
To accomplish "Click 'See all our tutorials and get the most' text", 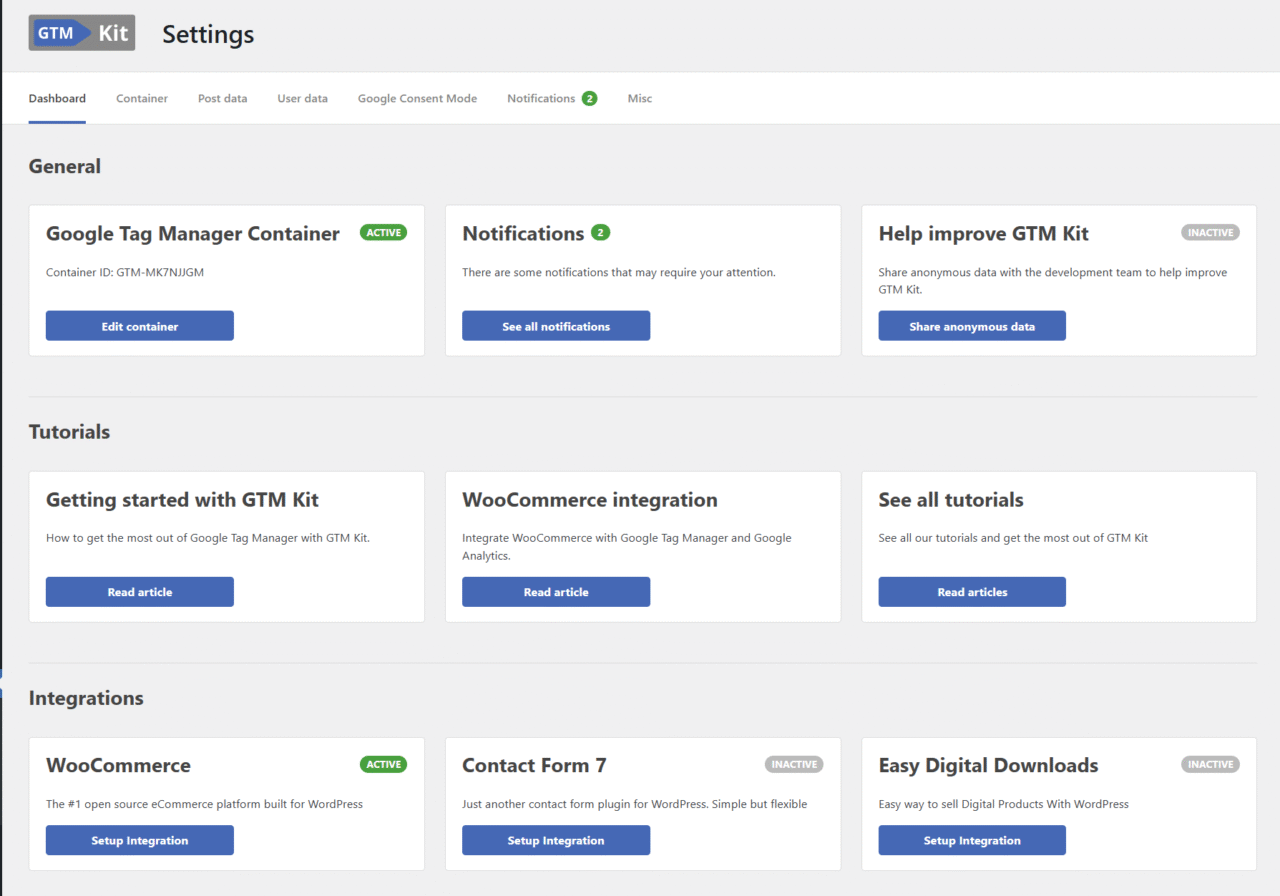I will pos(1013,538).
